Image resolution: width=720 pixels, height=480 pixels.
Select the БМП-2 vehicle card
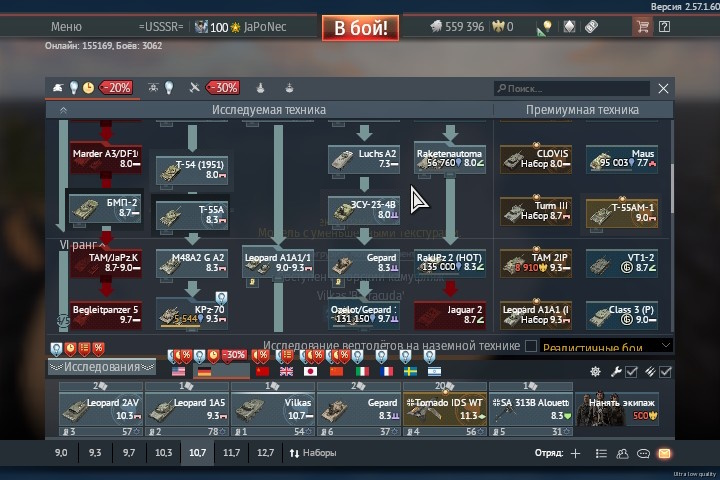[x=106, y=208]
